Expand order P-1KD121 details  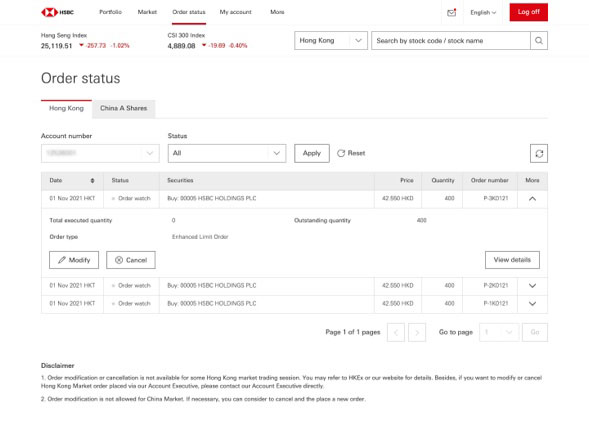pos(532,304)
